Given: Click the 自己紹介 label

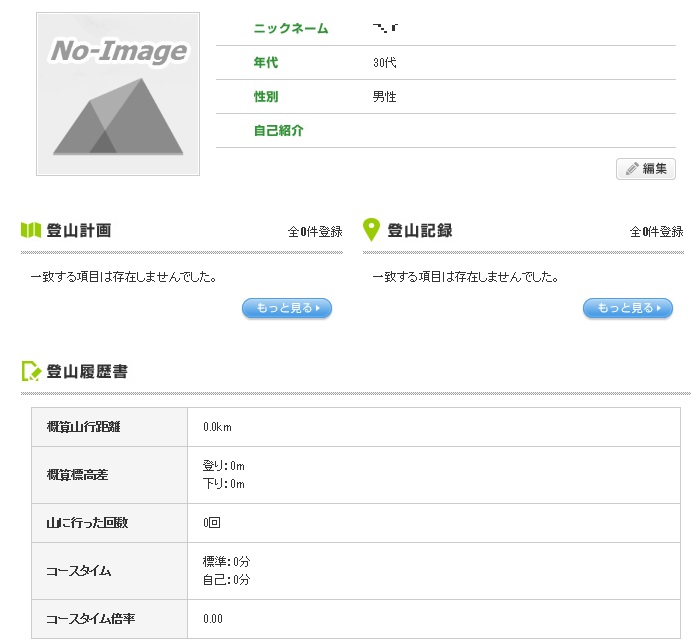Looking at the screenshot, I should coord(278,131).
